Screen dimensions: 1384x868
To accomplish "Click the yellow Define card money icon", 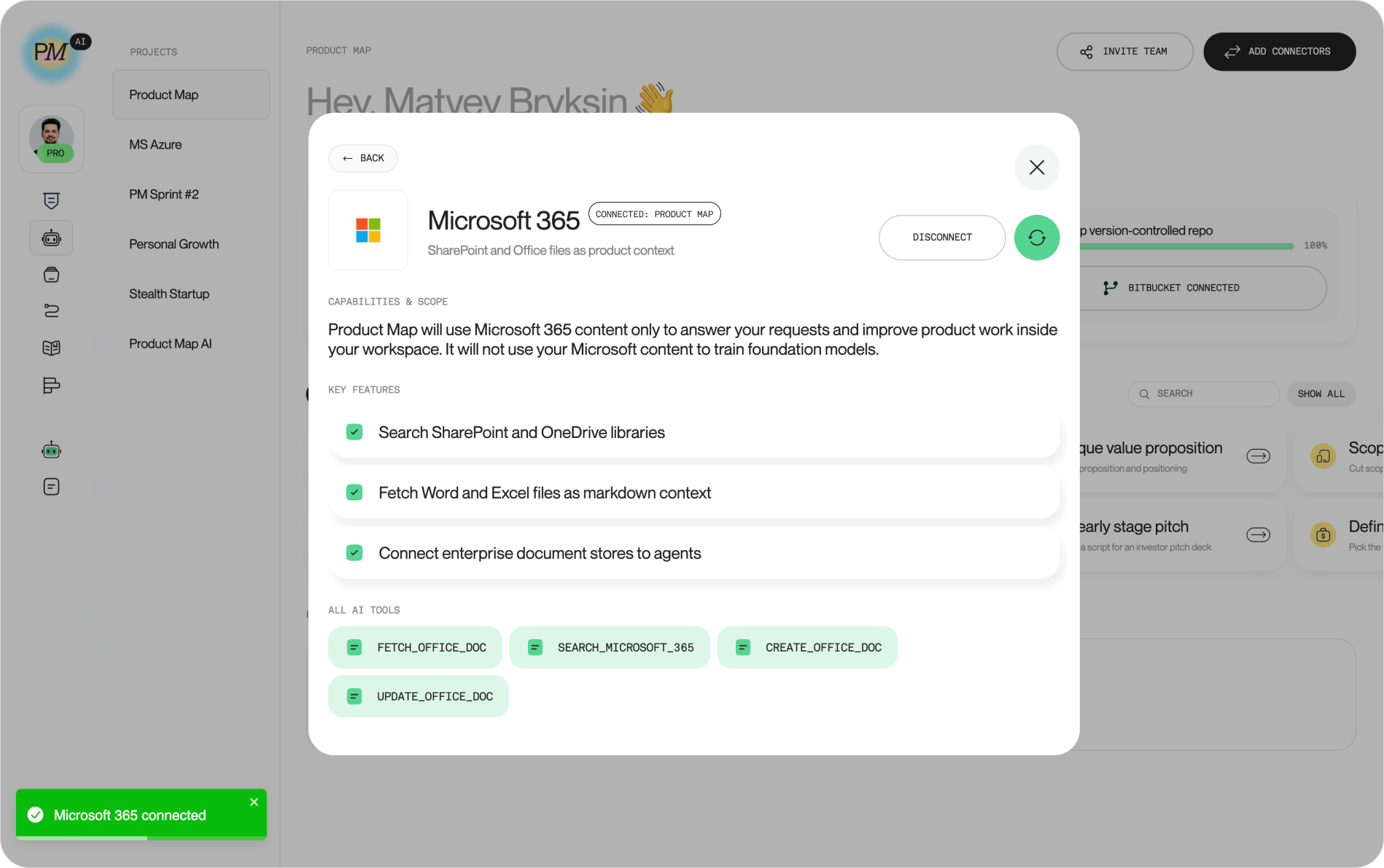I will 1323,535.
